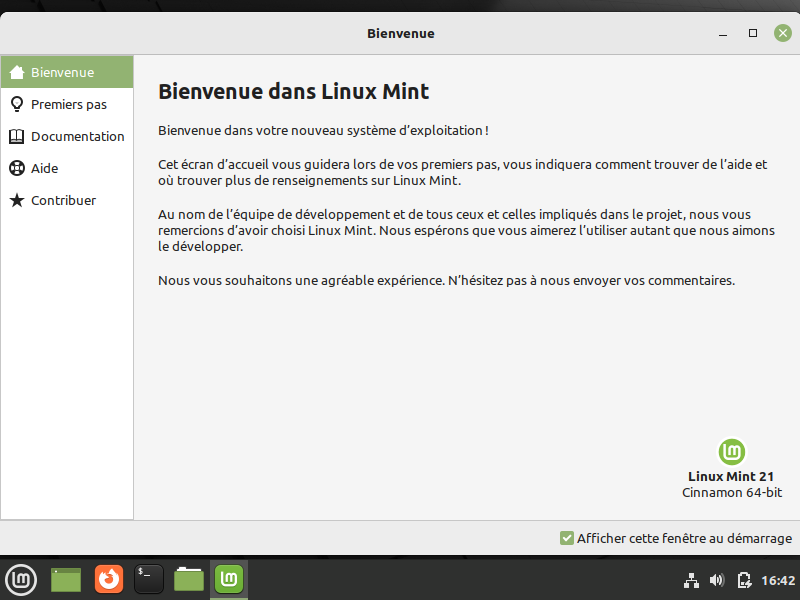Click the show desktop applet

(x=65, y=579)
